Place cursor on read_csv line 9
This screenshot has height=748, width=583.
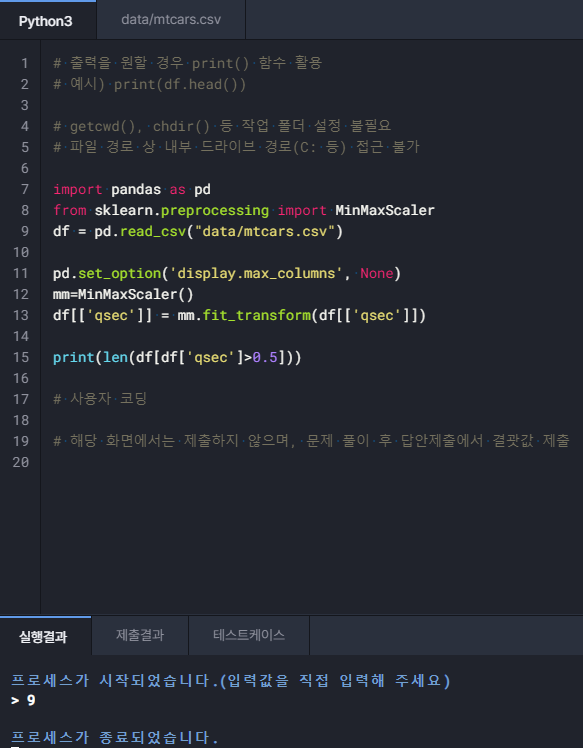(198, 231)
